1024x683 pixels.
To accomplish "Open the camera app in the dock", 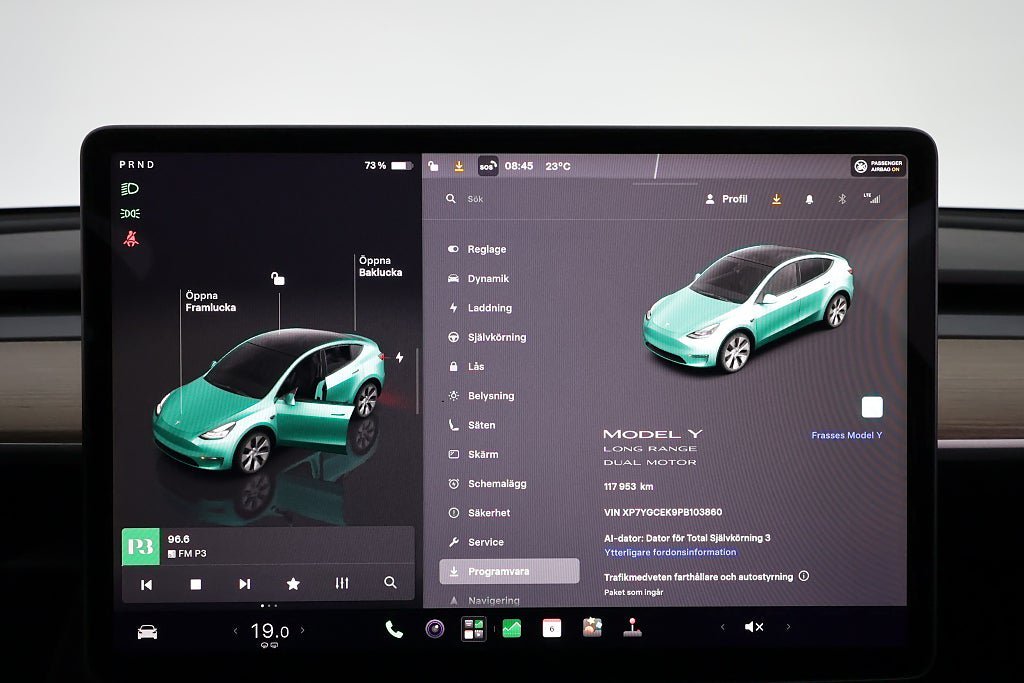I will tap(434, 629).
